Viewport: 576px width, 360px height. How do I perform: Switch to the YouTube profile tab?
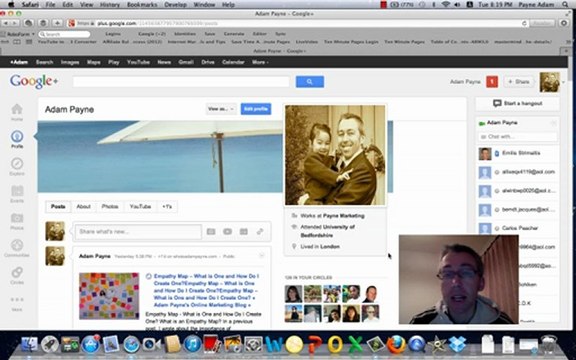coord(140,206)
